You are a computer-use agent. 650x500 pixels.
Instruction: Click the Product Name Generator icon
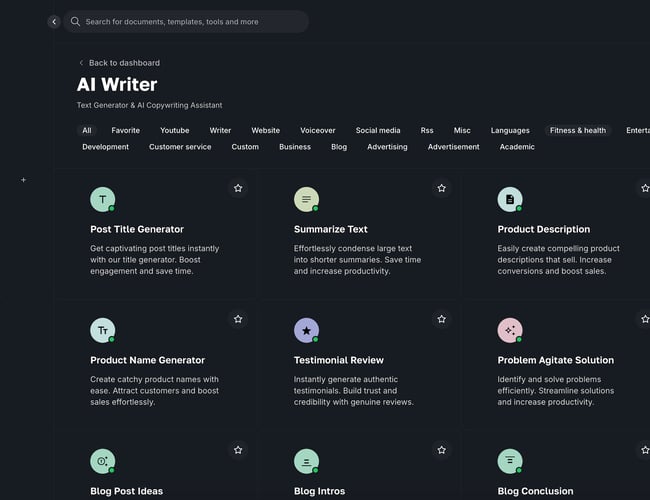pos(102,330)
